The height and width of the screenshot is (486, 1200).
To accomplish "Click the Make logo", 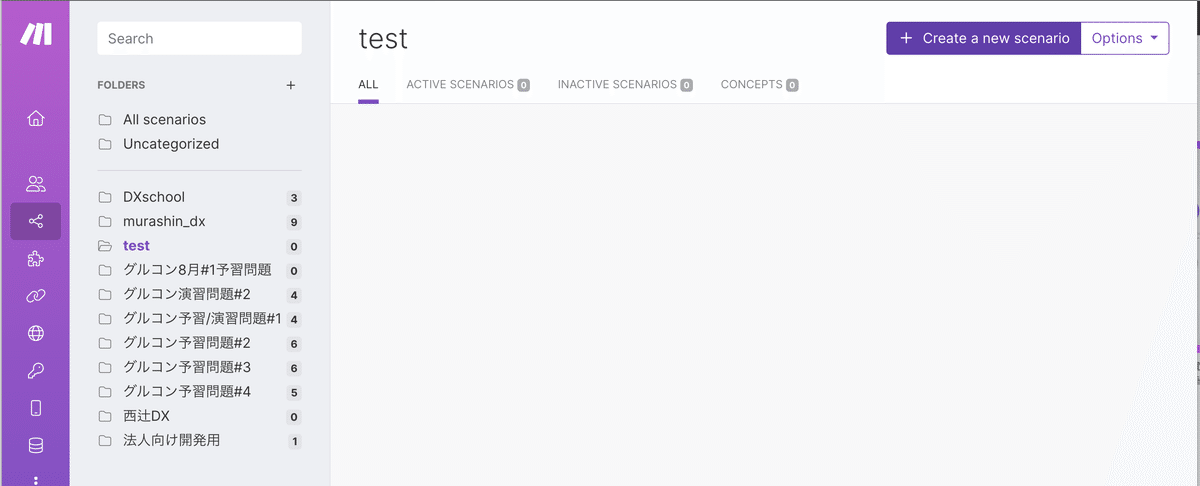I will click(36, 33).
